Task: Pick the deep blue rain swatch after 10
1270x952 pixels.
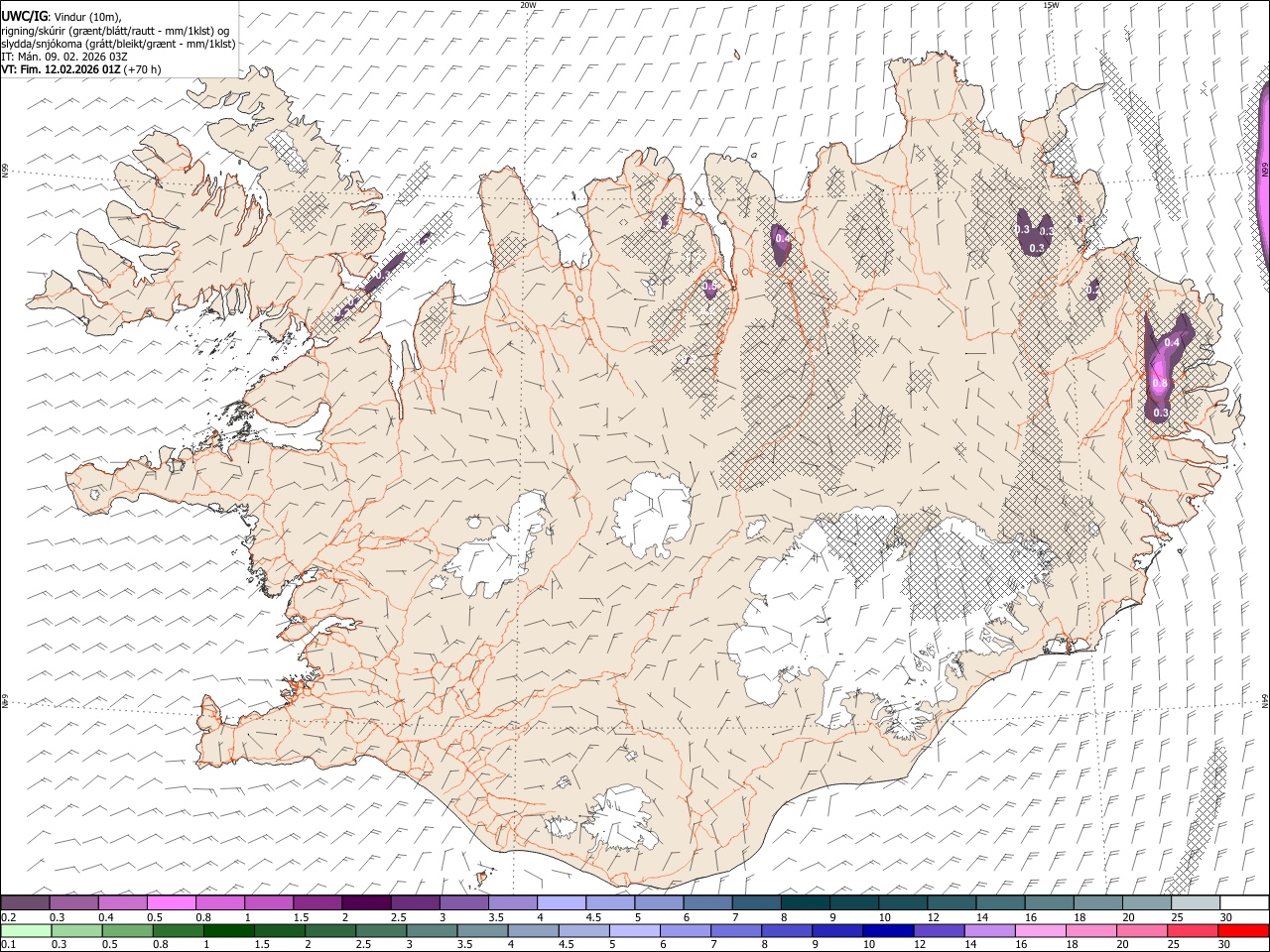Action: point(889,931)
